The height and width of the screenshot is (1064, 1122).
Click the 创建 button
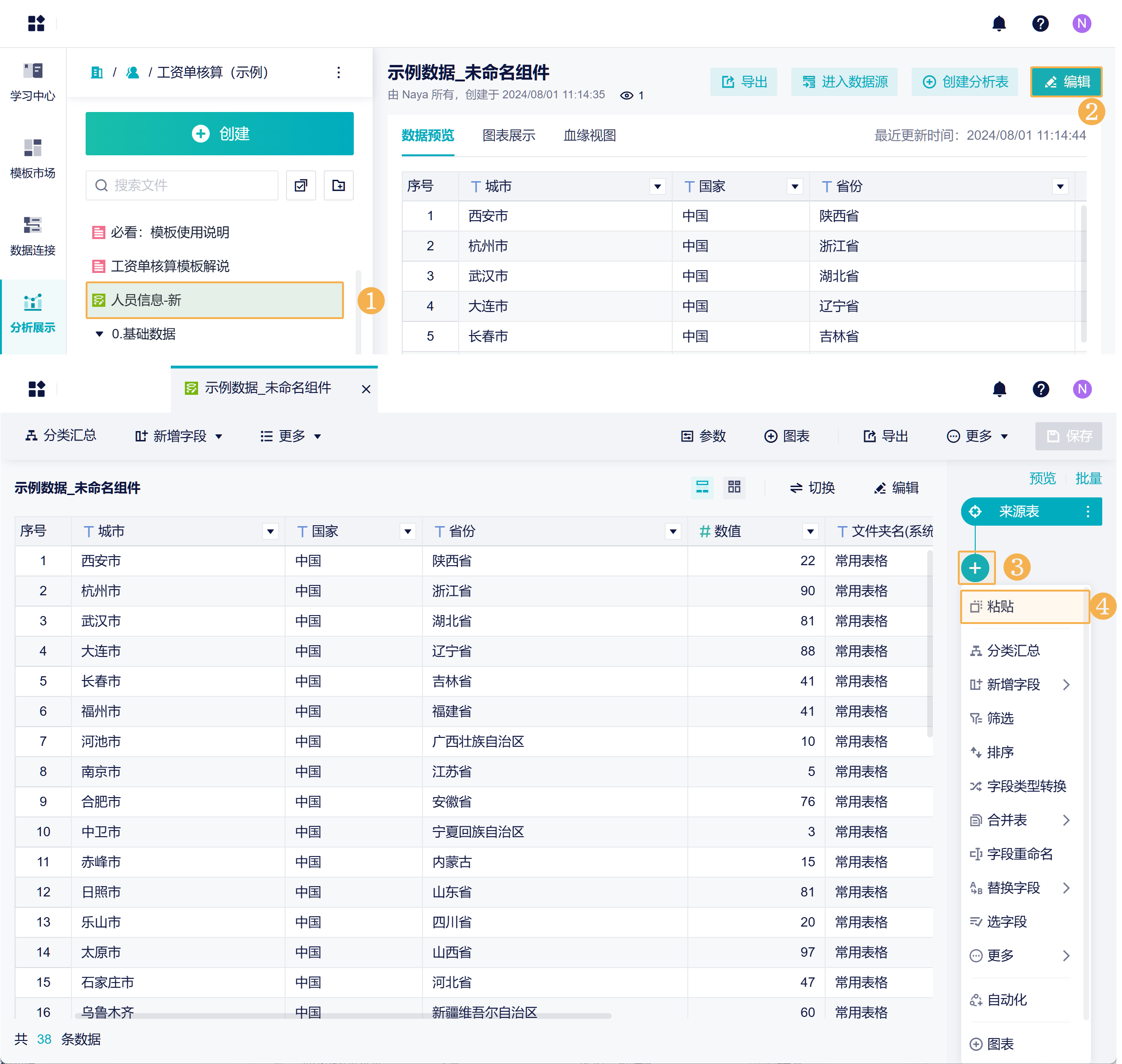point(219,134)
